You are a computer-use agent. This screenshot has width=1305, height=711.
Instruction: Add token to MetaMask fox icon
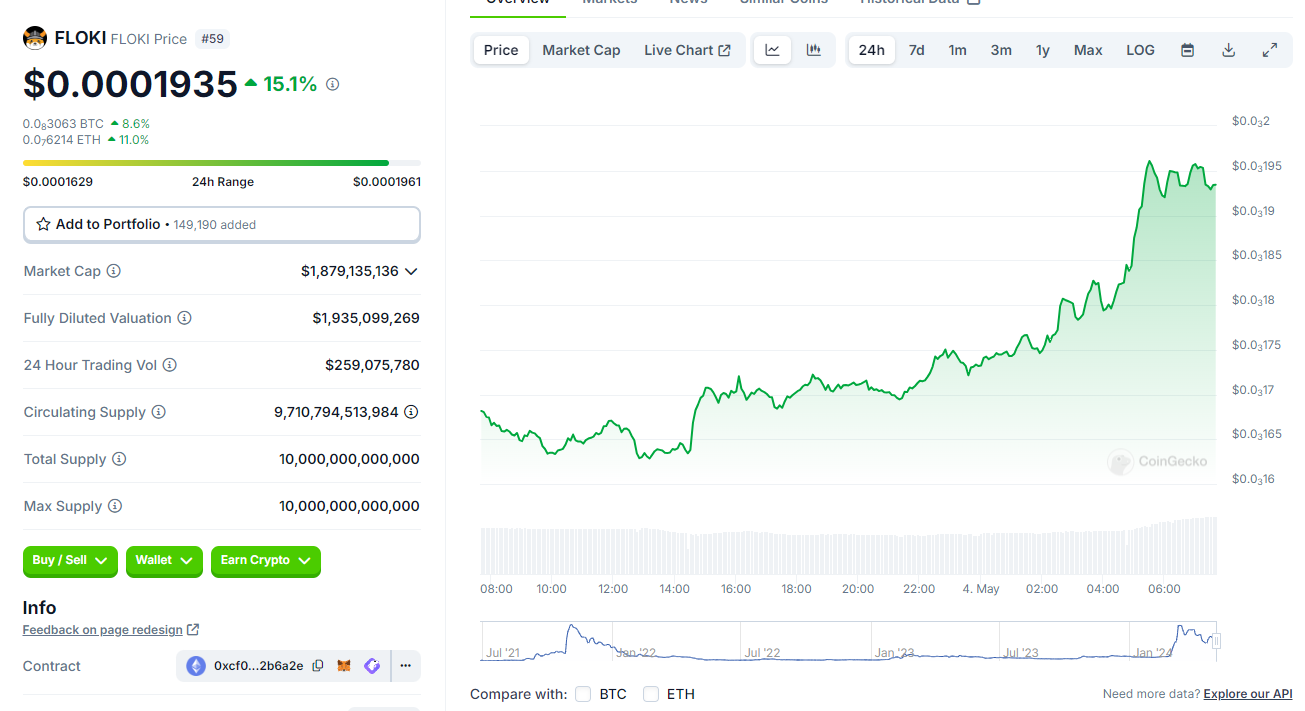344,666
